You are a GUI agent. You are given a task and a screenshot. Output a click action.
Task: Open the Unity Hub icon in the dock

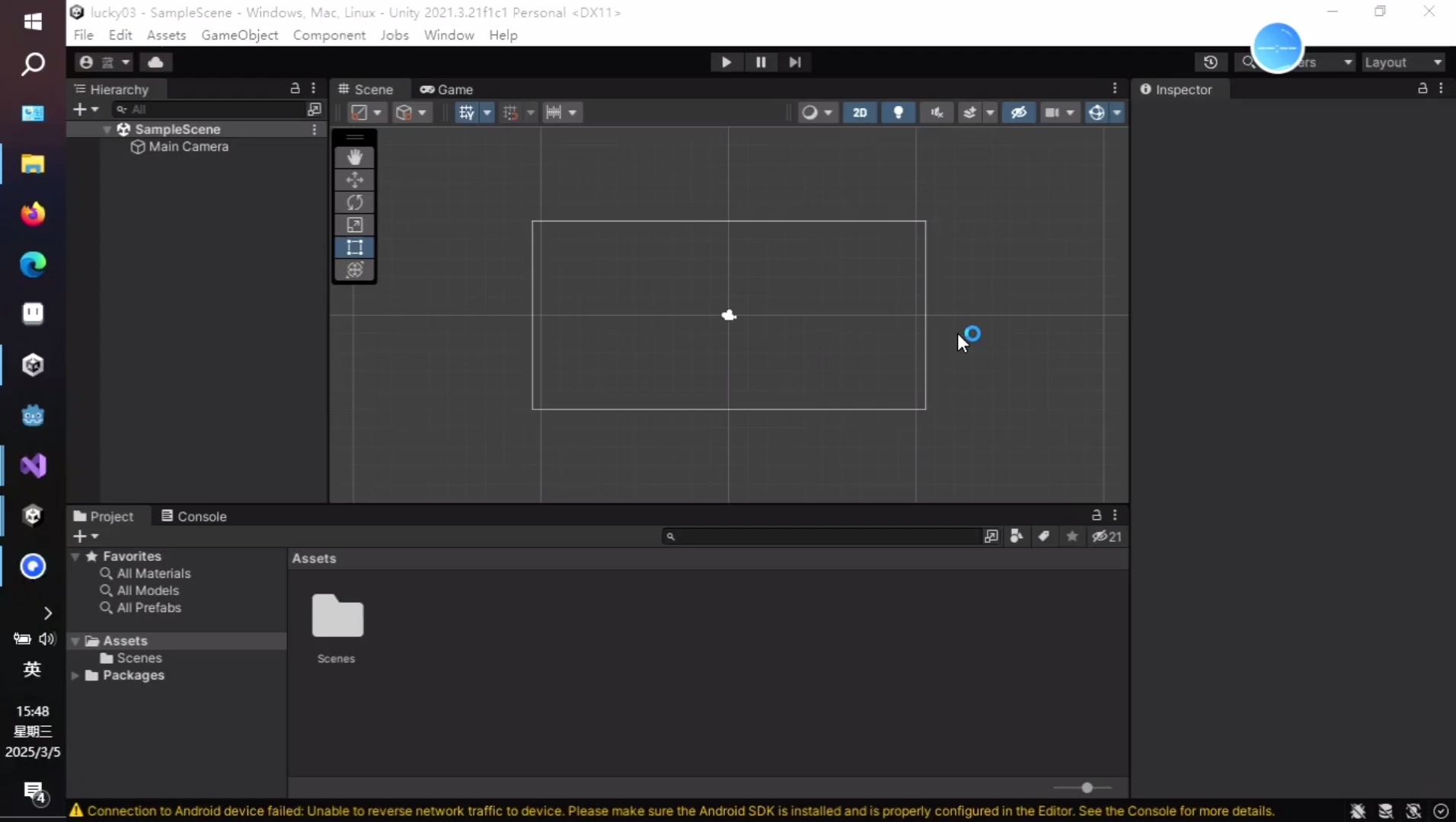[32, 365]
